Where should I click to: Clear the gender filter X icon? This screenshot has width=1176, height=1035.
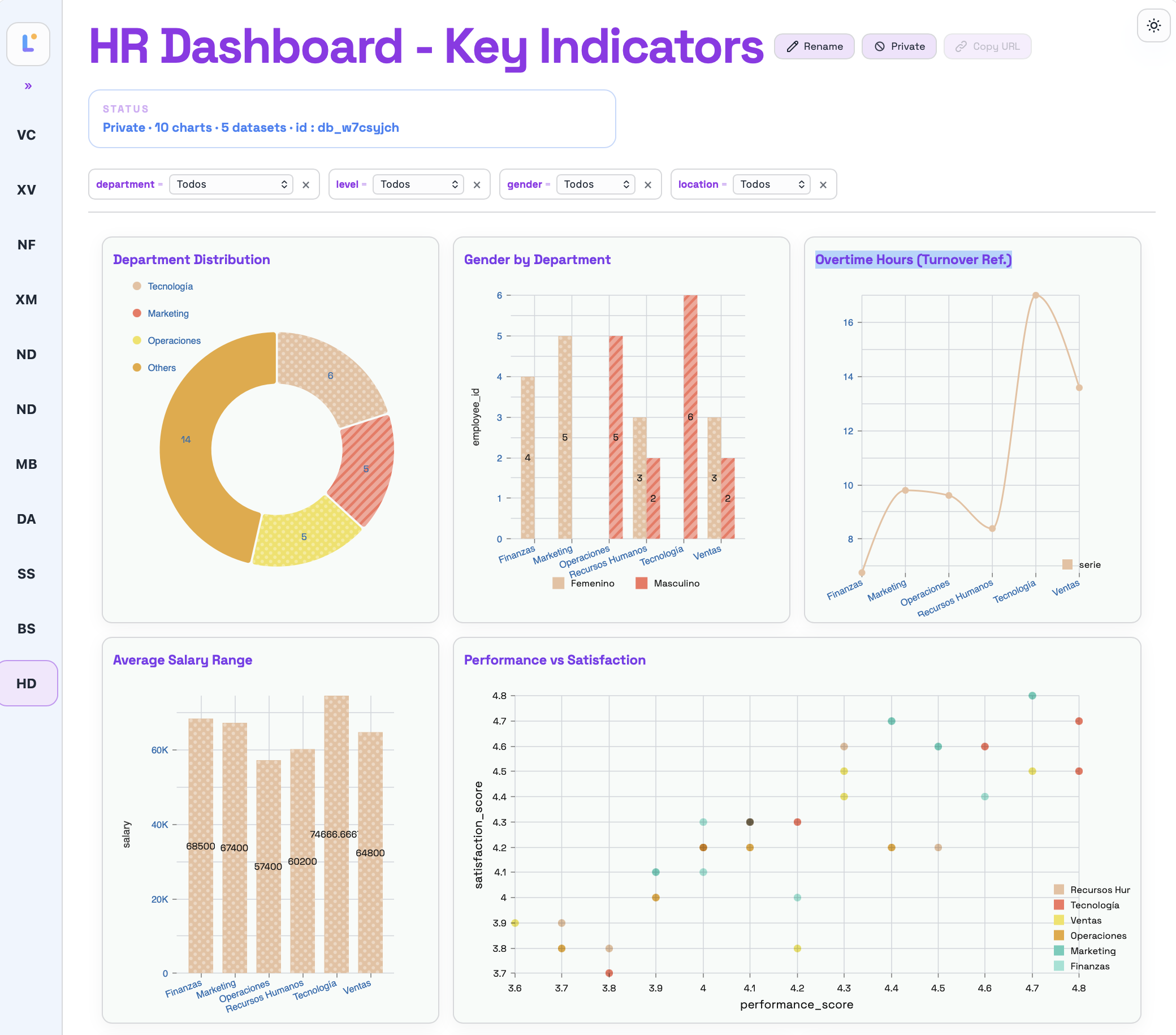click(648, 185)
